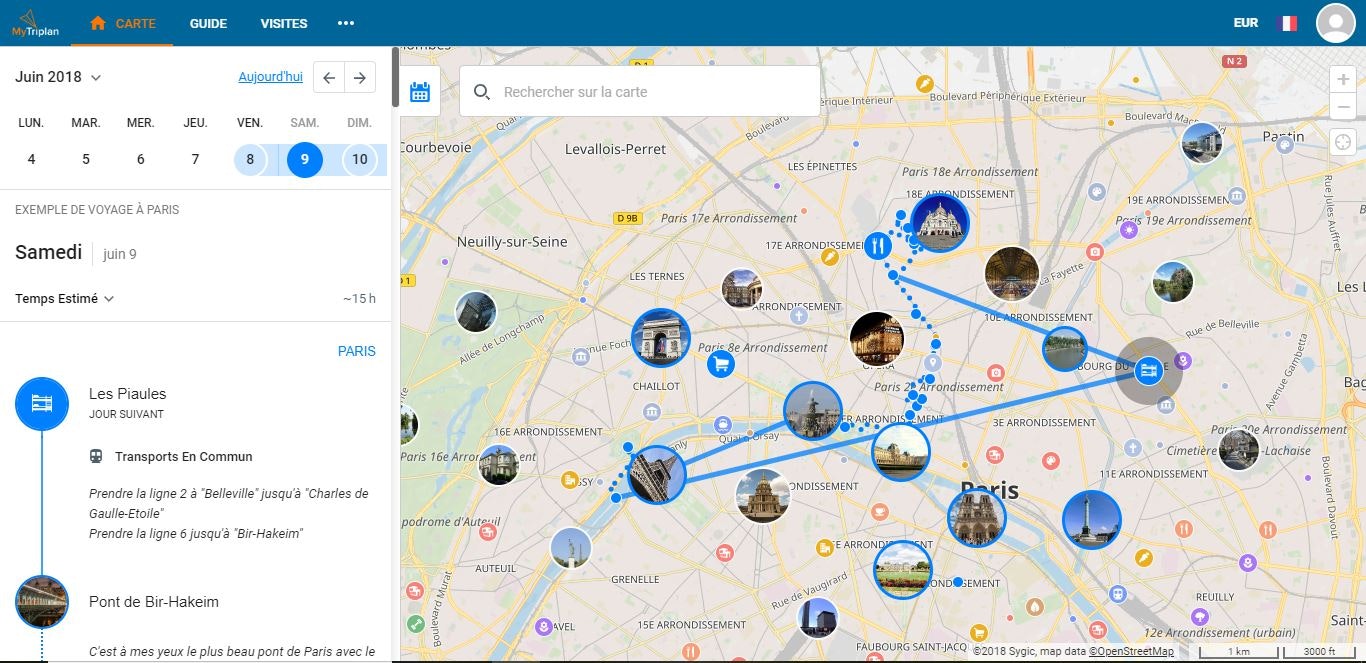Click the Pont de Bir-Hakeim title
The width and height of the screenshot is (1366, 663).
154,602
